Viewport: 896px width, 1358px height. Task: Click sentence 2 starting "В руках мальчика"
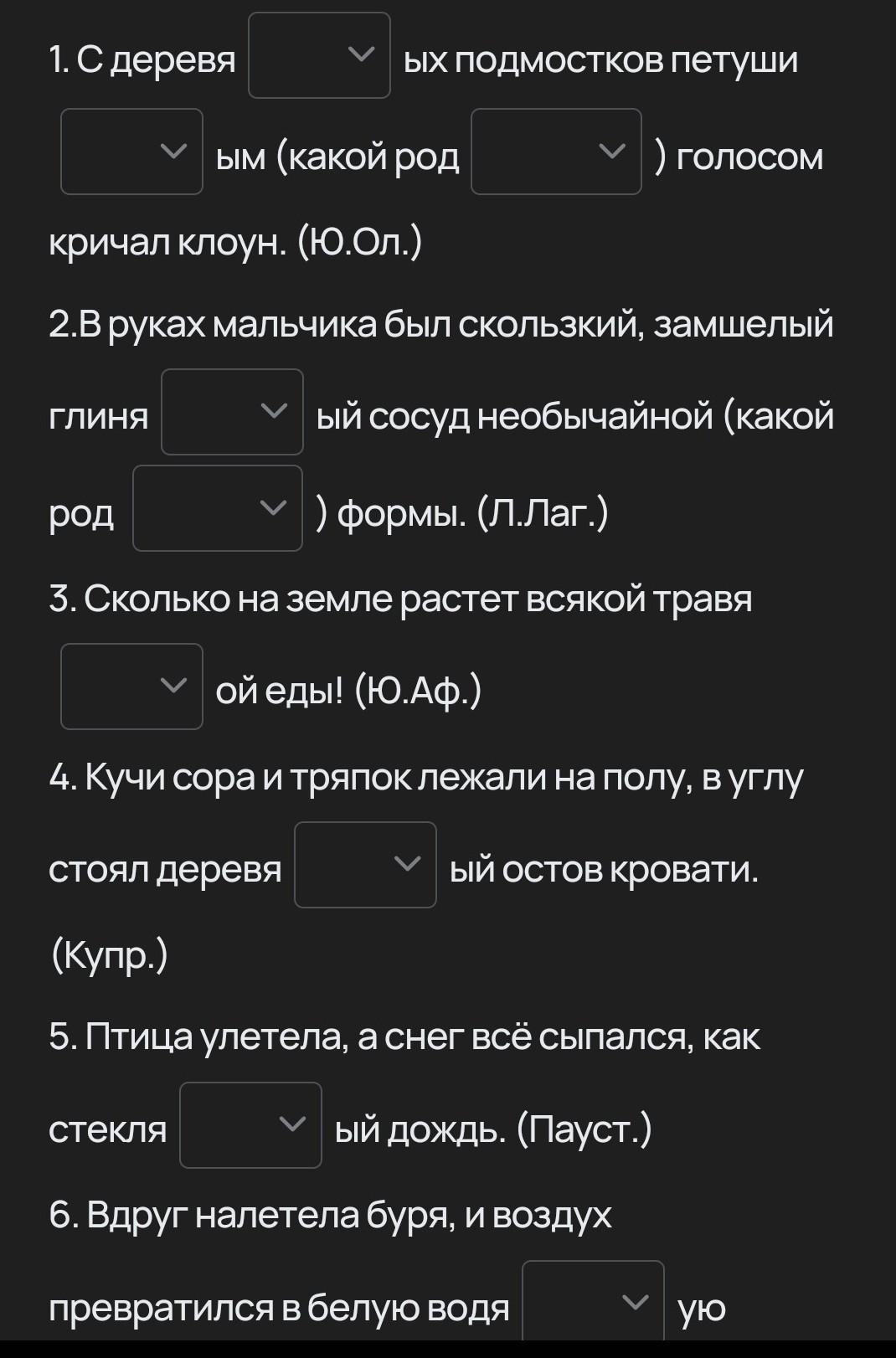[441, 324]
